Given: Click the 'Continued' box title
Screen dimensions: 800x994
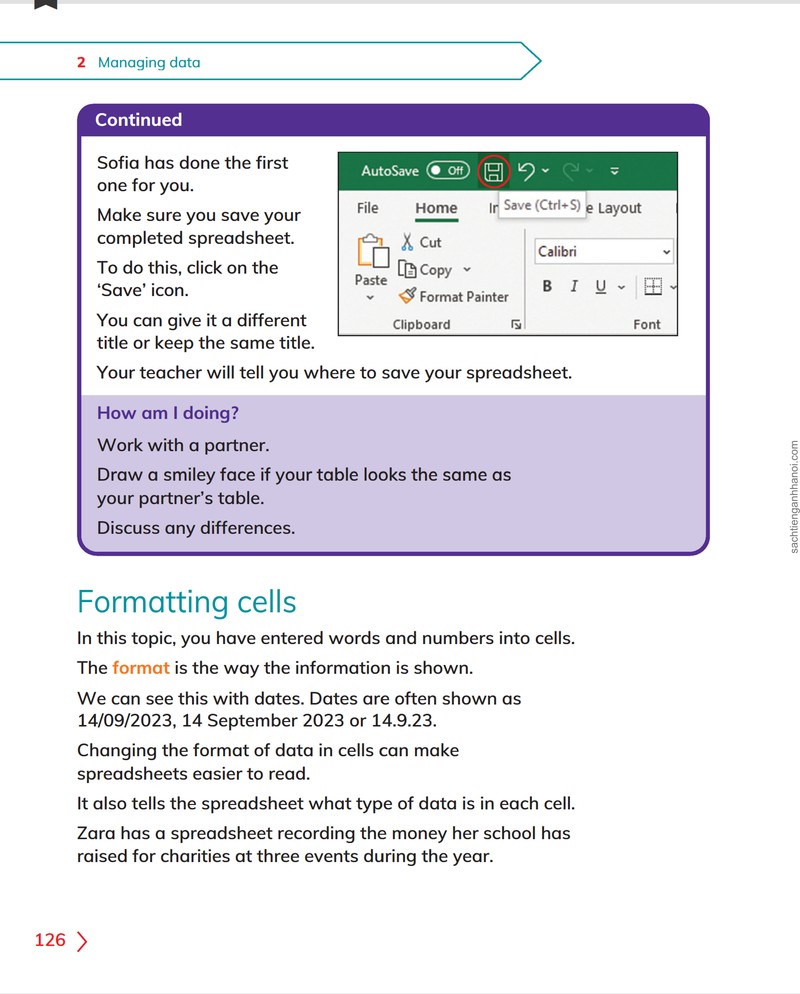Looking at the screenshot, I should [x=138, y=120].
